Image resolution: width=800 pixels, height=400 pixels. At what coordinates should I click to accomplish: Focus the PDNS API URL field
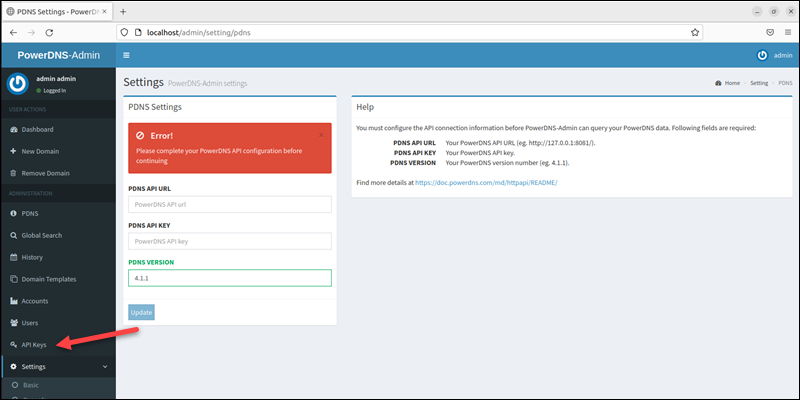[230, 205]
